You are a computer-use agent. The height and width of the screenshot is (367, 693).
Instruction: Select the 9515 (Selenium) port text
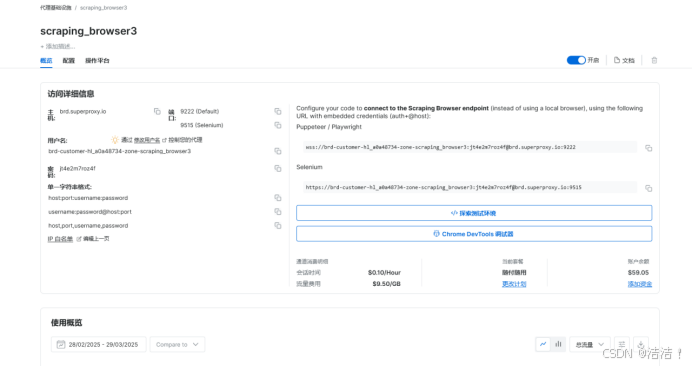tap(202, 126)
